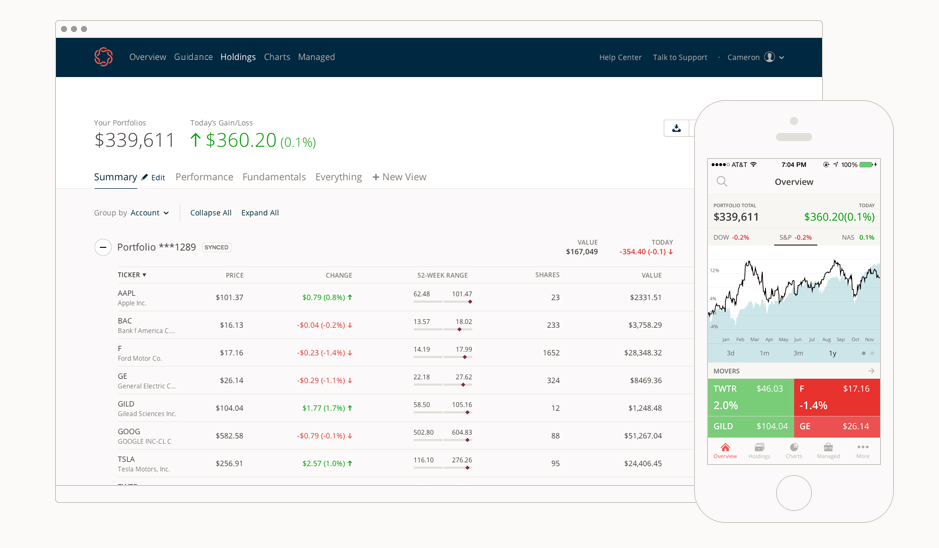939x548 pixels.
Task: Tap the GE $26.14 mover tile
Action: pyautogui.click(x=837, y=426)
